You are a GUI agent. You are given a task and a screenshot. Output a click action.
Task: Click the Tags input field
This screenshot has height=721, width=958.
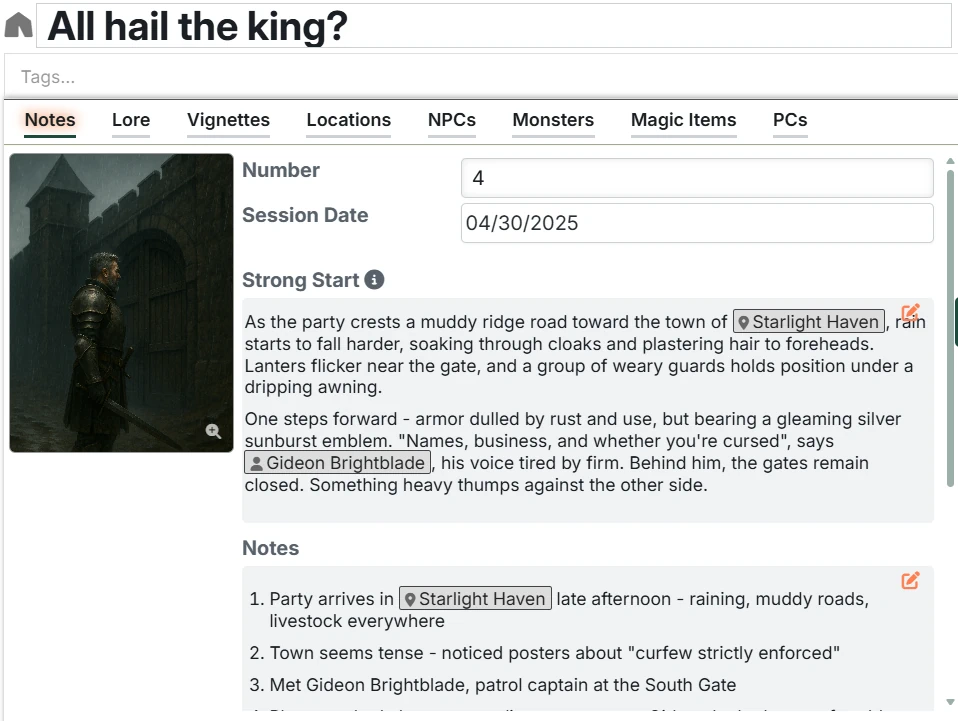click(x=480, y=77)
